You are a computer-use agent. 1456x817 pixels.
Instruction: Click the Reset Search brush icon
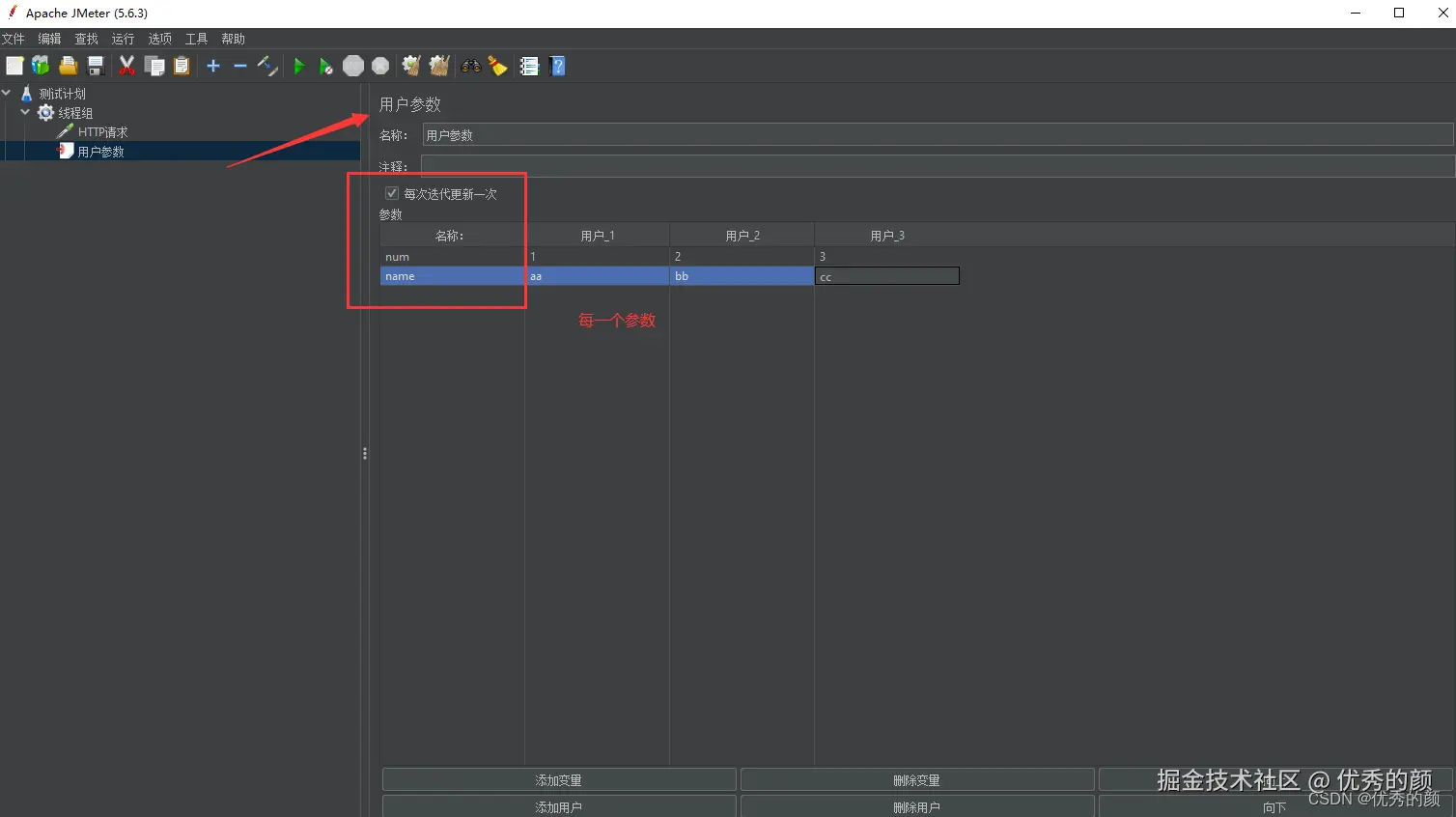498,66
